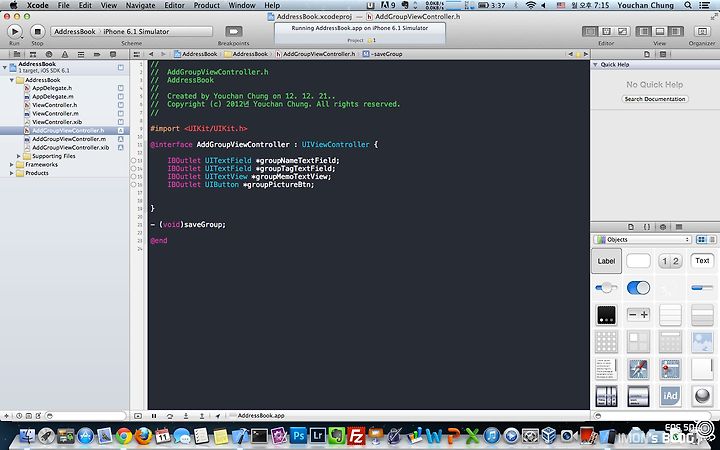Select the Stepper object in library
The image size is (720, 450).
(638, 315)
